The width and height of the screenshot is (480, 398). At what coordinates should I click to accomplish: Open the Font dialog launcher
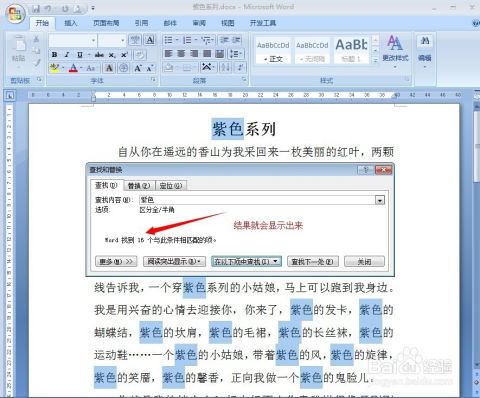[x=153, y=79]
